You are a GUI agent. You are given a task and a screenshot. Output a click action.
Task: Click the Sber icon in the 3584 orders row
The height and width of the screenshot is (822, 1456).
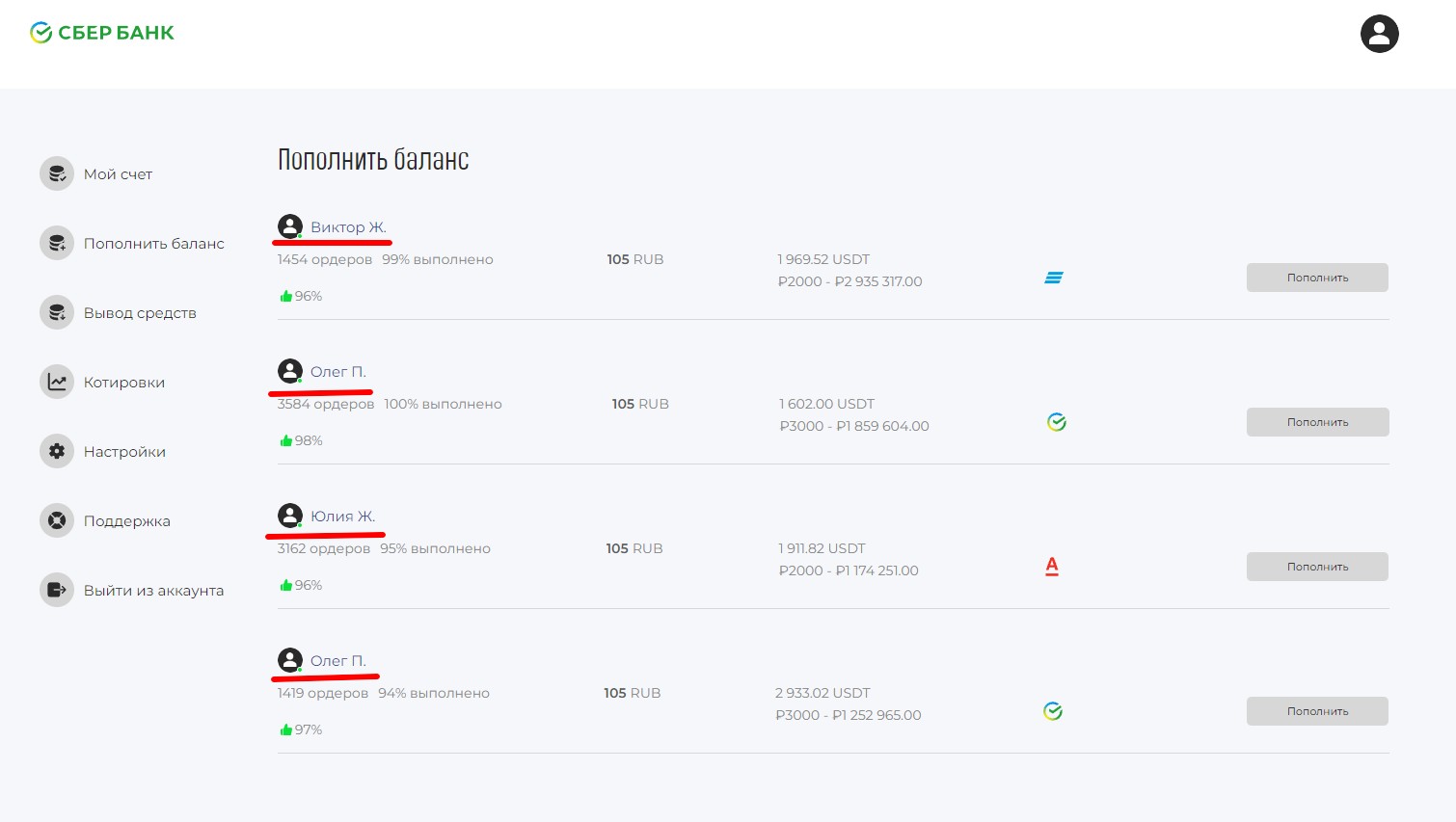[1057, 422]
